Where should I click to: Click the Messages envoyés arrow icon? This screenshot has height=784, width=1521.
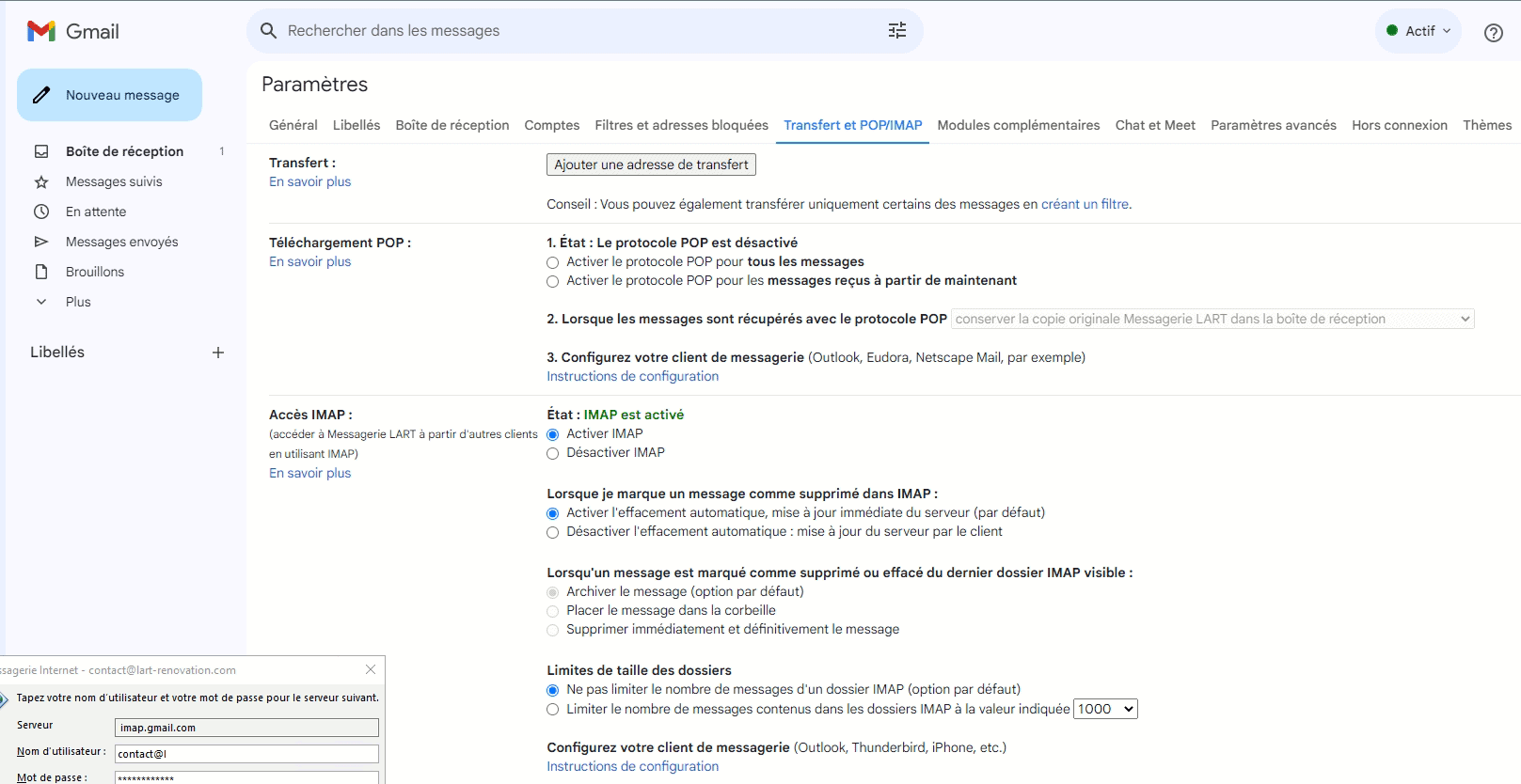coord(41,242)
